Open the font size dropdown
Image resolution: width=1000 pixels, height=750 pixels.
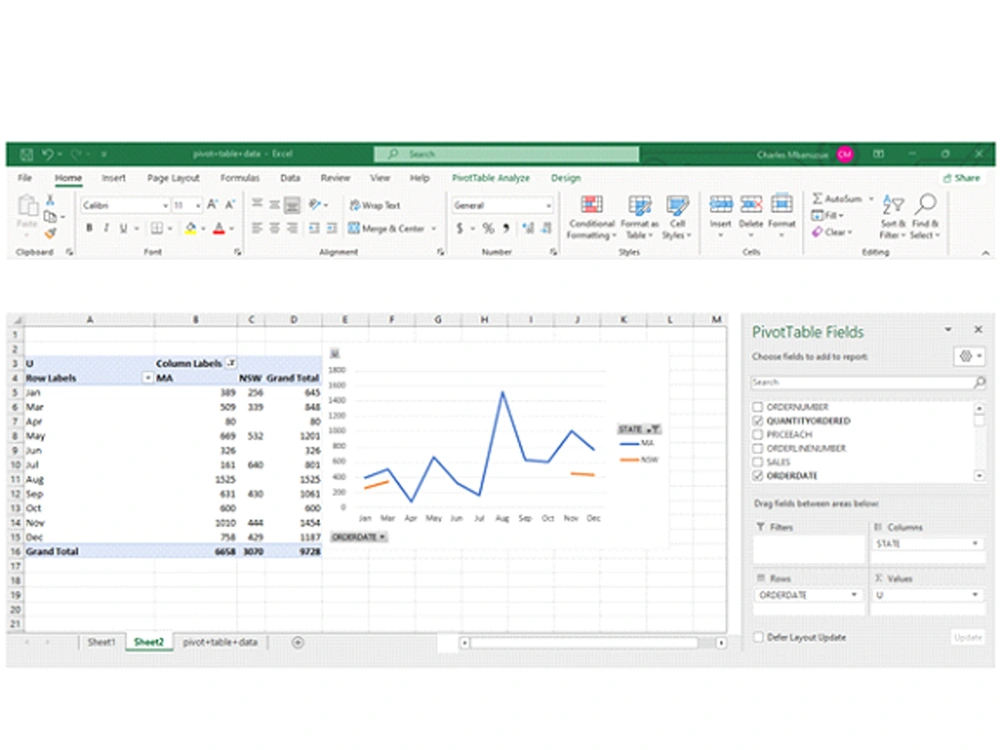tap(198, 205)
